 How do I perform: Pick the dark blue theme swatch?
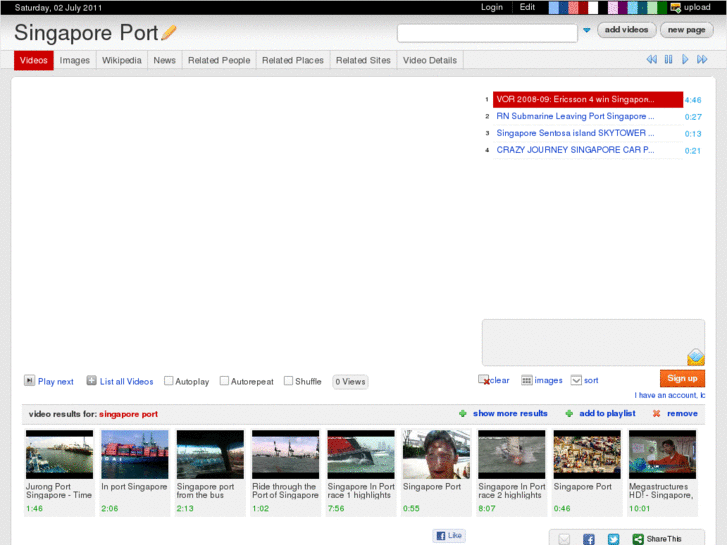563,7
